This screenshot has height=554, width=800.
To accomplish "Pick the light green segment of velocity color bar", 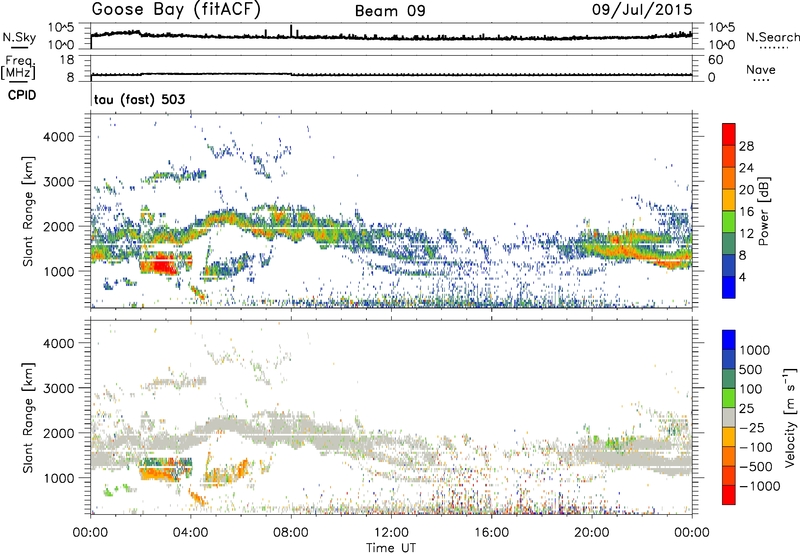I will coord(729,398).
